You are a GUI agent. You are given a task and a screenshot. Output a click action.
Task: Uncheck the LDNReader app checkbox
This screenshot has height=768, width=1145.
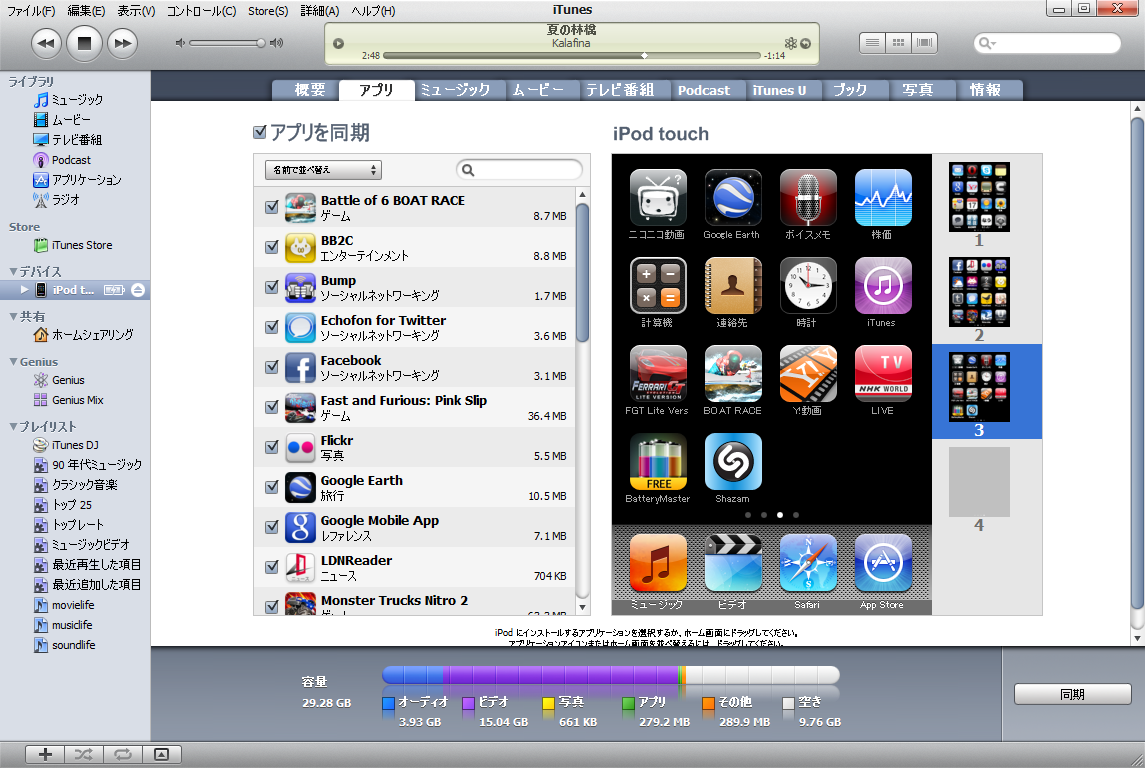coord(272,567)
